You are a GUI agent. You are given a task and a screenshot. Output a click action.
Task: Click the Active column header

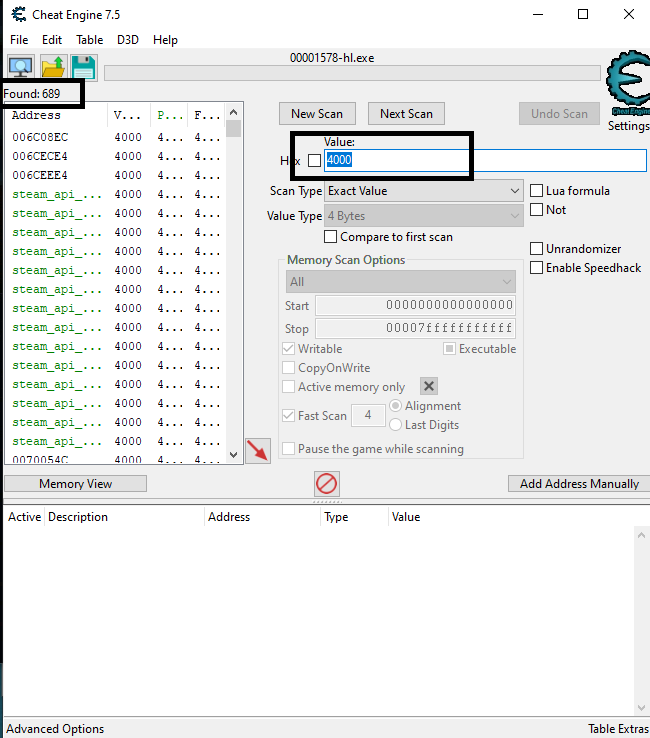(x=24, y=517)
